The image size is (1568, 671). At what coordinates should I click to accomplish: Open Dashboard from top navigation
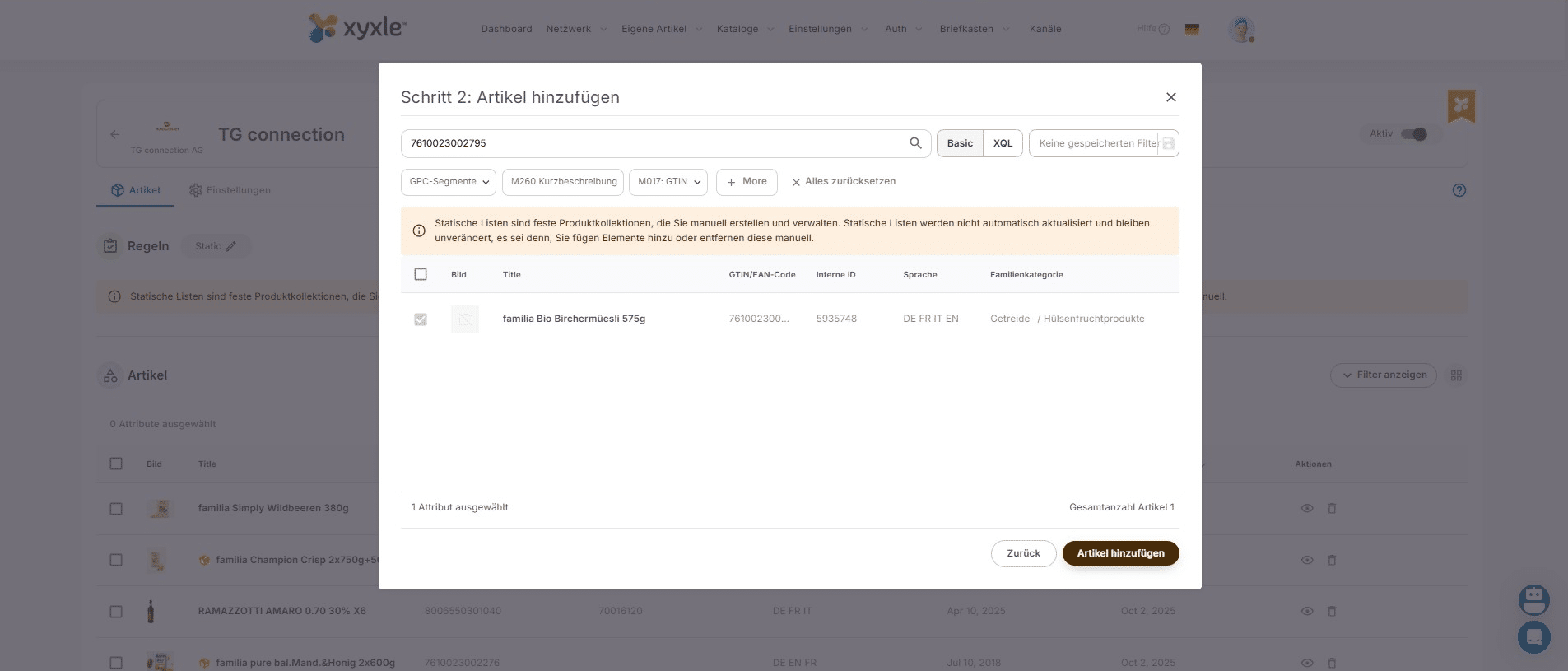click(x=506, y=29)
